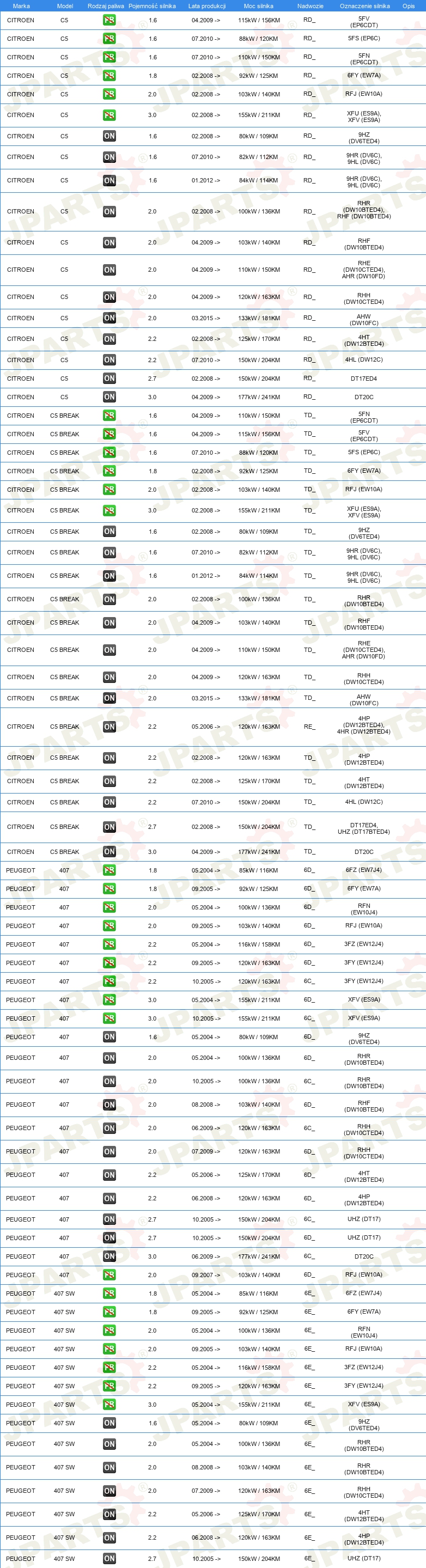Click the Model column header

[x=64, y=6]
